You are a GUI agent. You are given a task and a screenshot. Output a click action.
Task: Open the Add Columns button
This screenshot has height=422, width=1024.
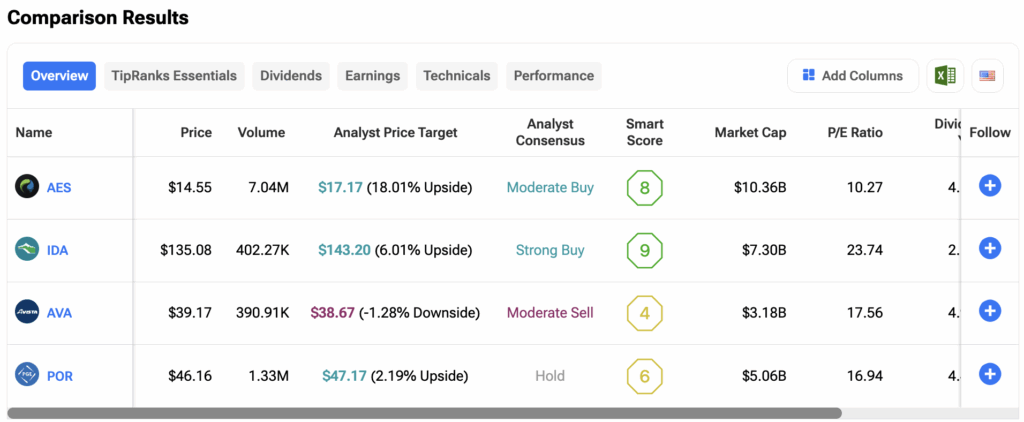tap(852, 76)
